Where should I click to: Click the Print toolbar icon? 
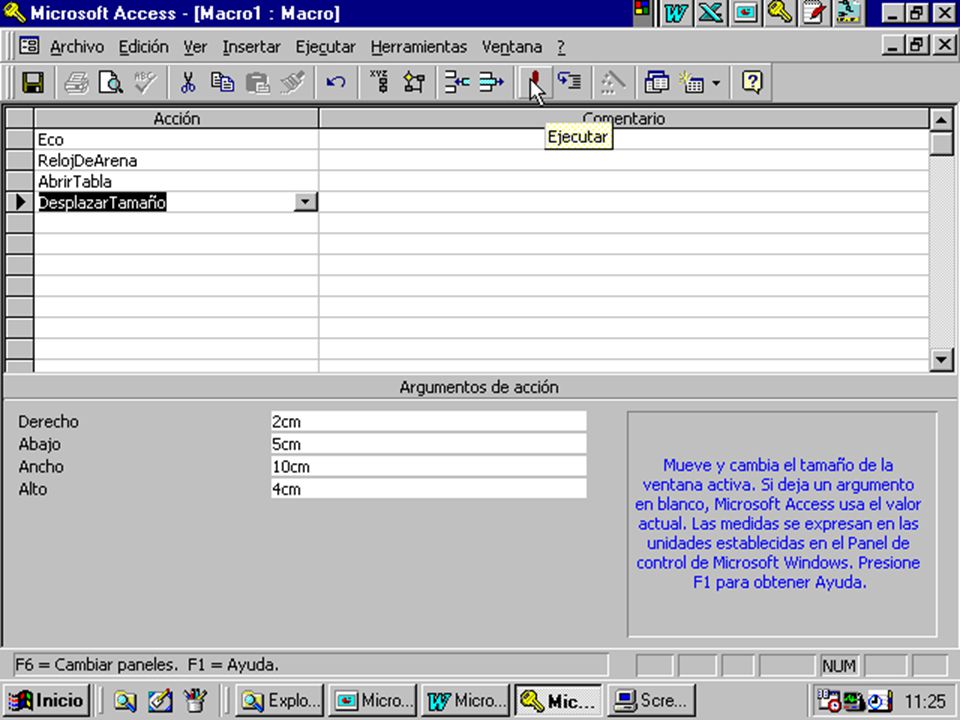pyautogui.click(x=77, y=82)
